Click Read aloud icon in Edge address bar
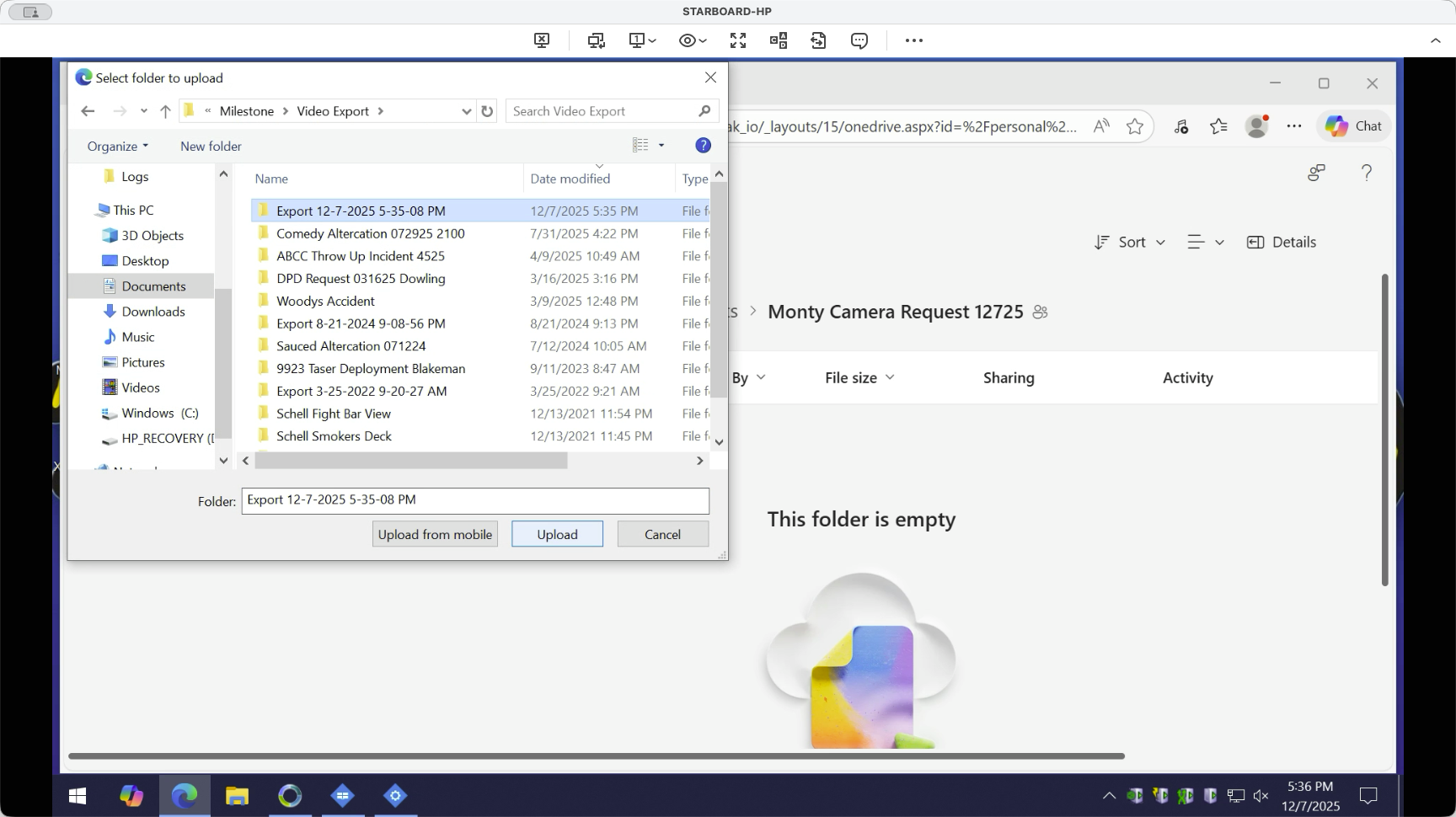This screenshot has height=817, width=1456. (1100, 126)
